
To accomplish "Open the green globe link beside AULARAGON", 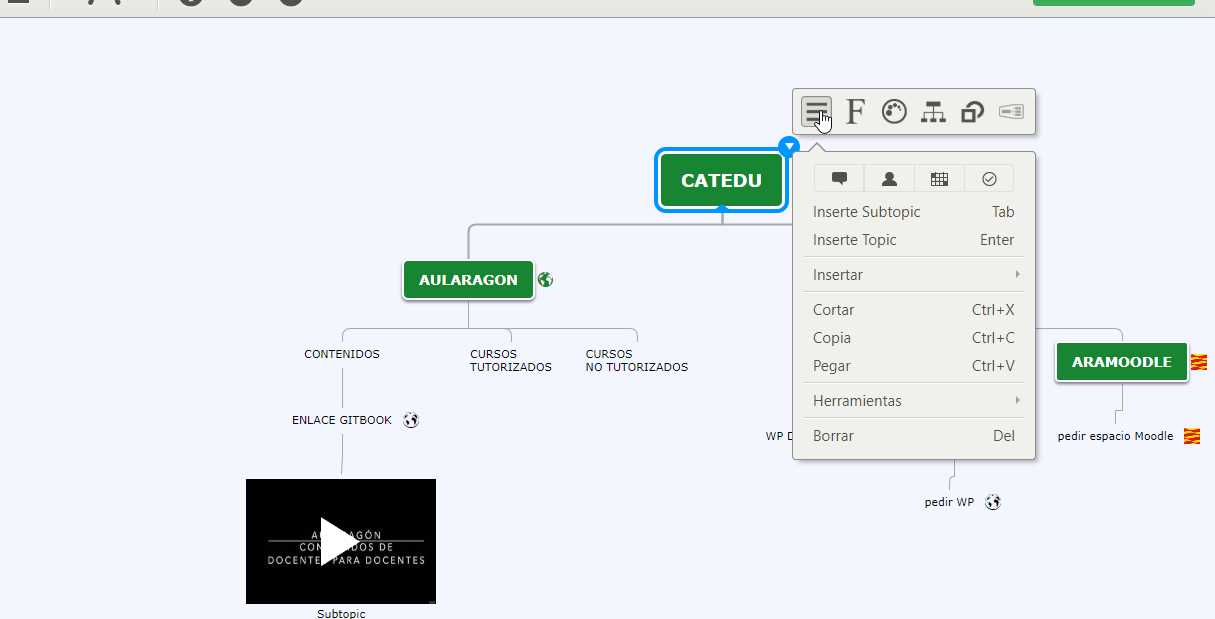I will 545,280.
